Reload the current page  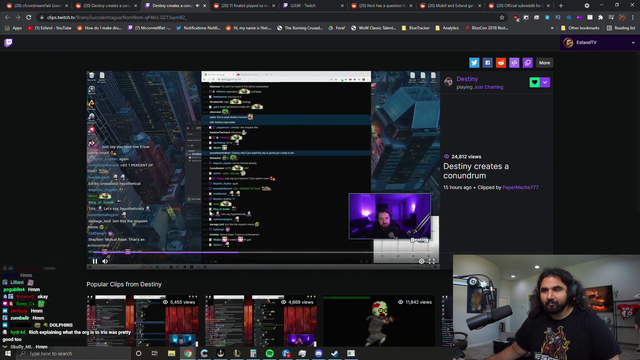tap(29, 18)
